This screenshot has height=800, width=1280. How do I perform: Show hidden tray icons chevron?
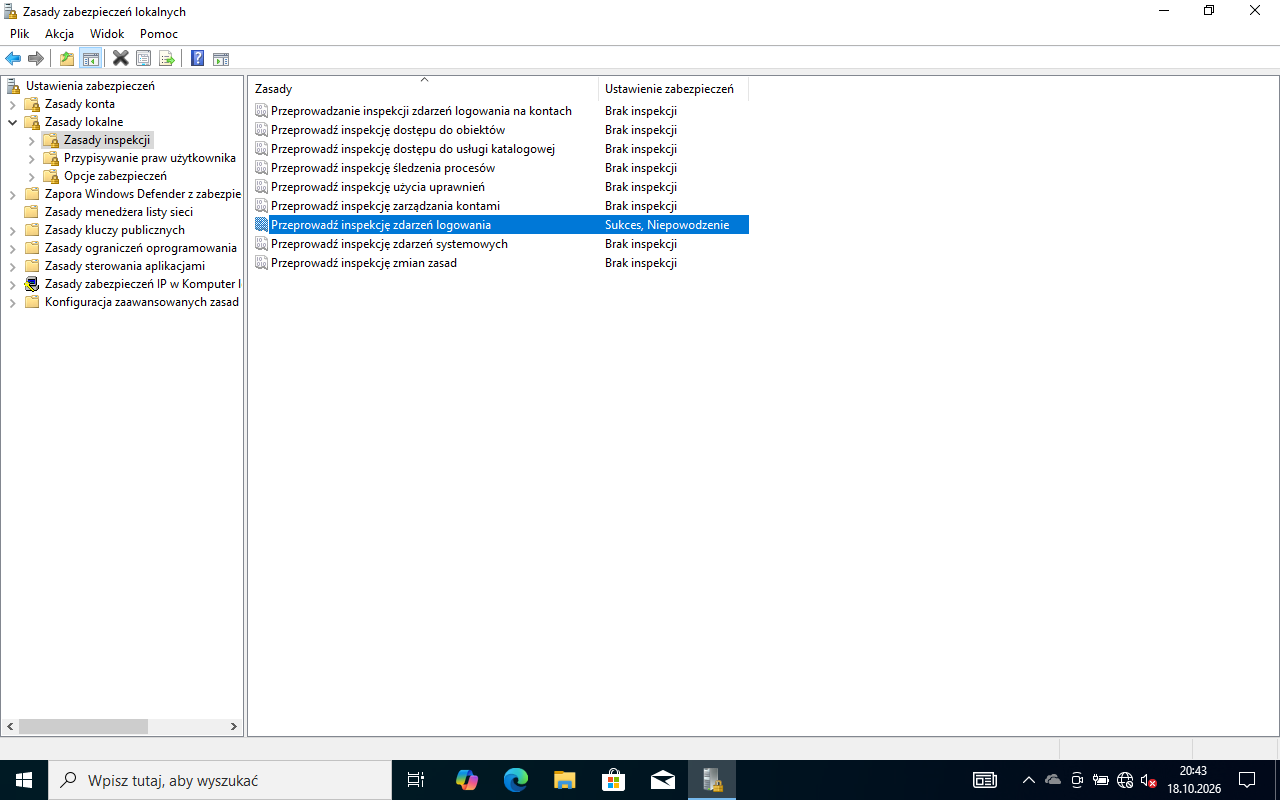[x=1029, y=780]
